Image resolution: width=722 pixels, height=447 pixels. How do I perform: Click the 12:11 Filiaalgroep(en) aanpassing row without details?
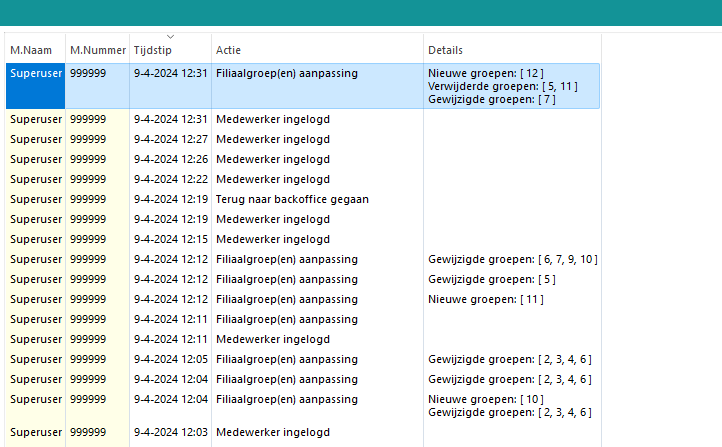(303, 319)
